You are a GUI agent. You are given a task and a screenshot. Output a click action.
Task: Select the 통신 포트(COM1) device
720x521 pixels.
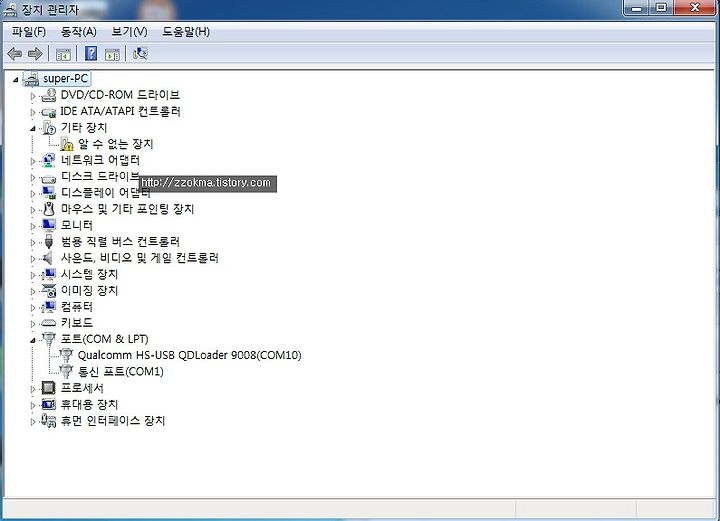pyautogui.click(x=121, y=371)
